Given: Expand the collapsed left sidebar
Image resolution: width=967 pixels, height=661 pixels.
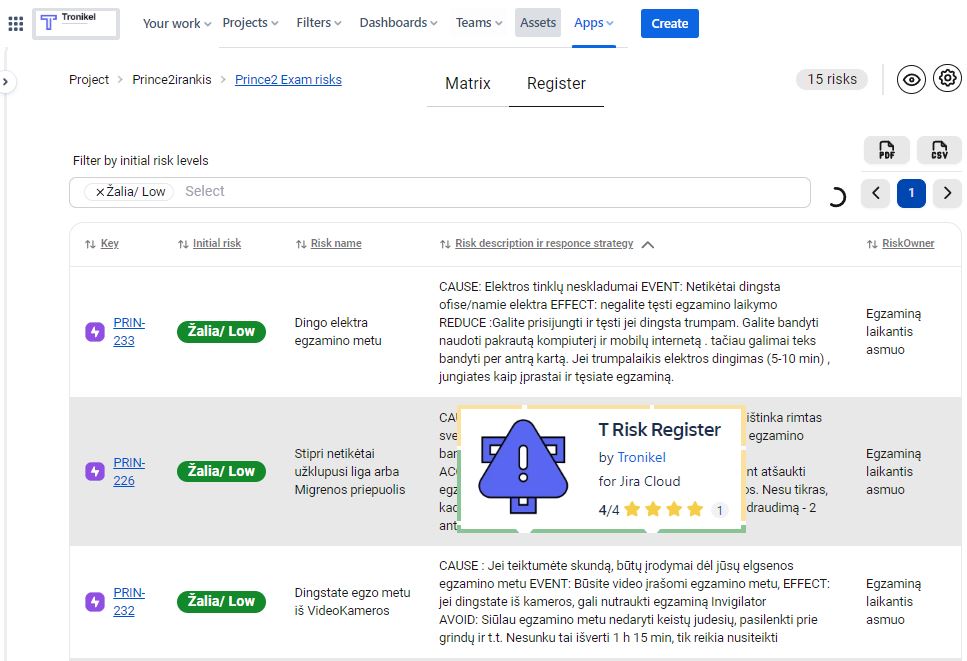Looking at the screenshot, I should (x=6, y=81).
